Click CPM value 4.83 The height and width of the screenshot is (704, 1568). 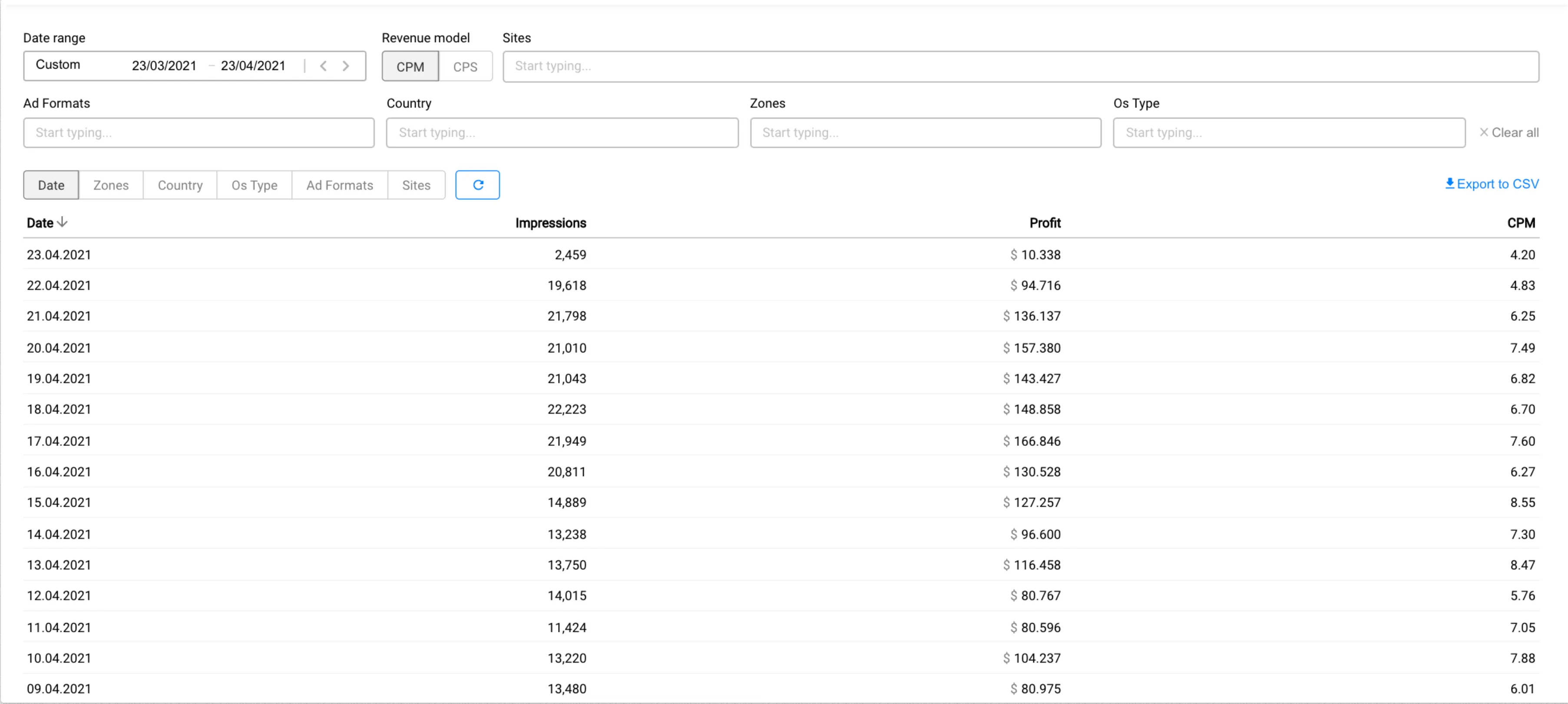pos(1522,285)
